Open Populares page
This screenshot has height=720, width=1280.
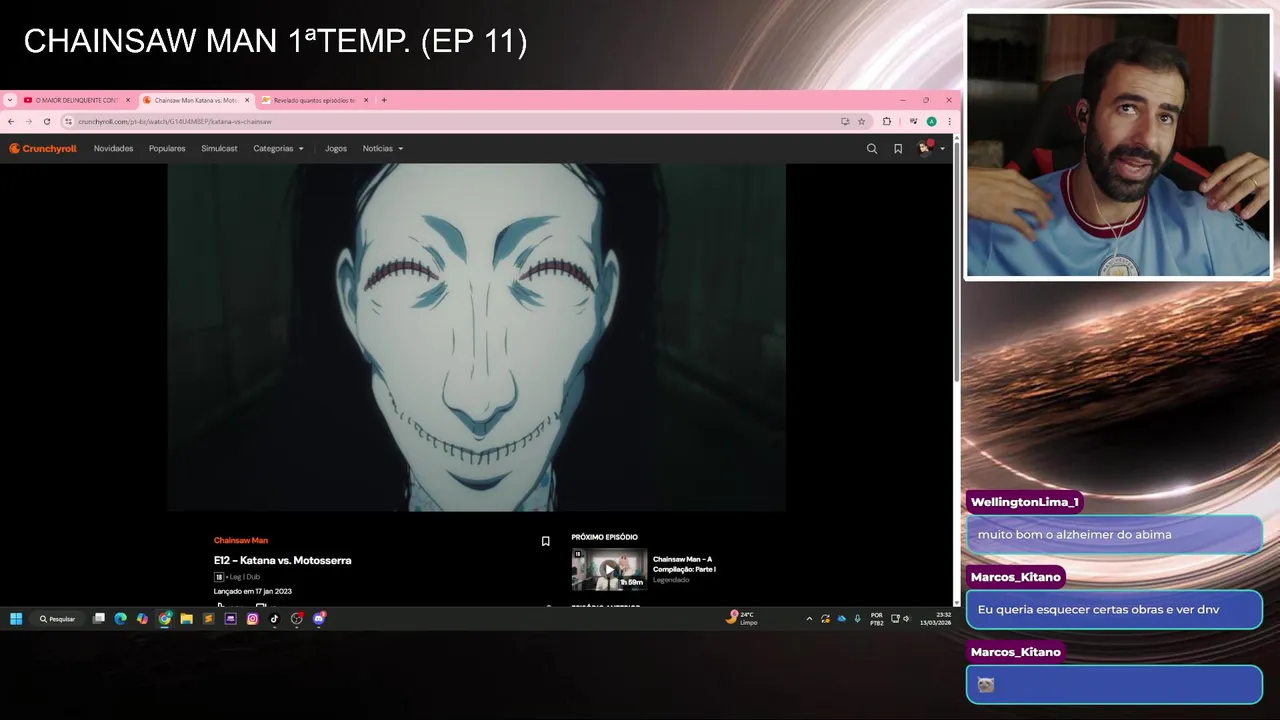(167, 149)
